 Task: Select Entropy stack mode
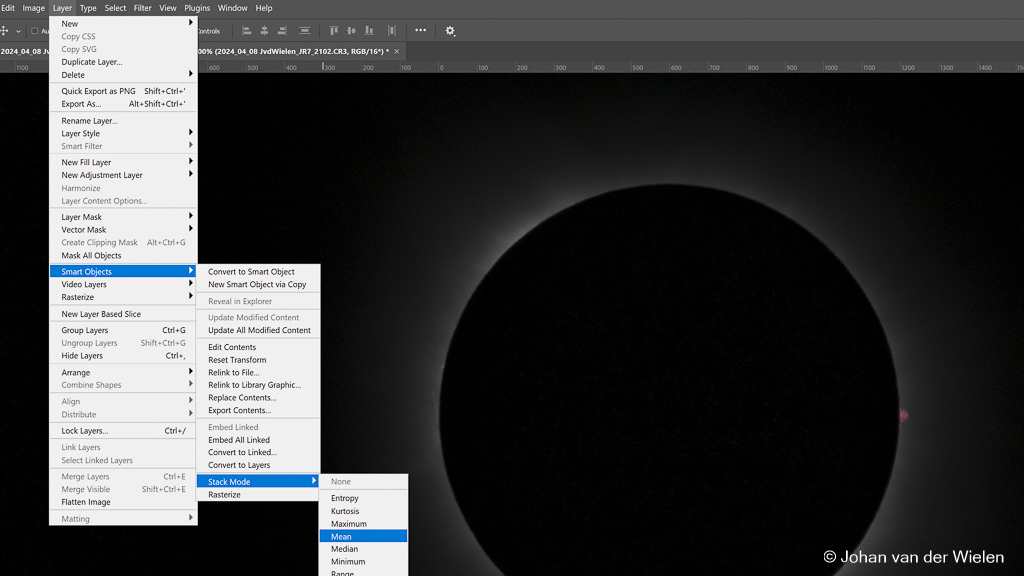tap(363, 498)
